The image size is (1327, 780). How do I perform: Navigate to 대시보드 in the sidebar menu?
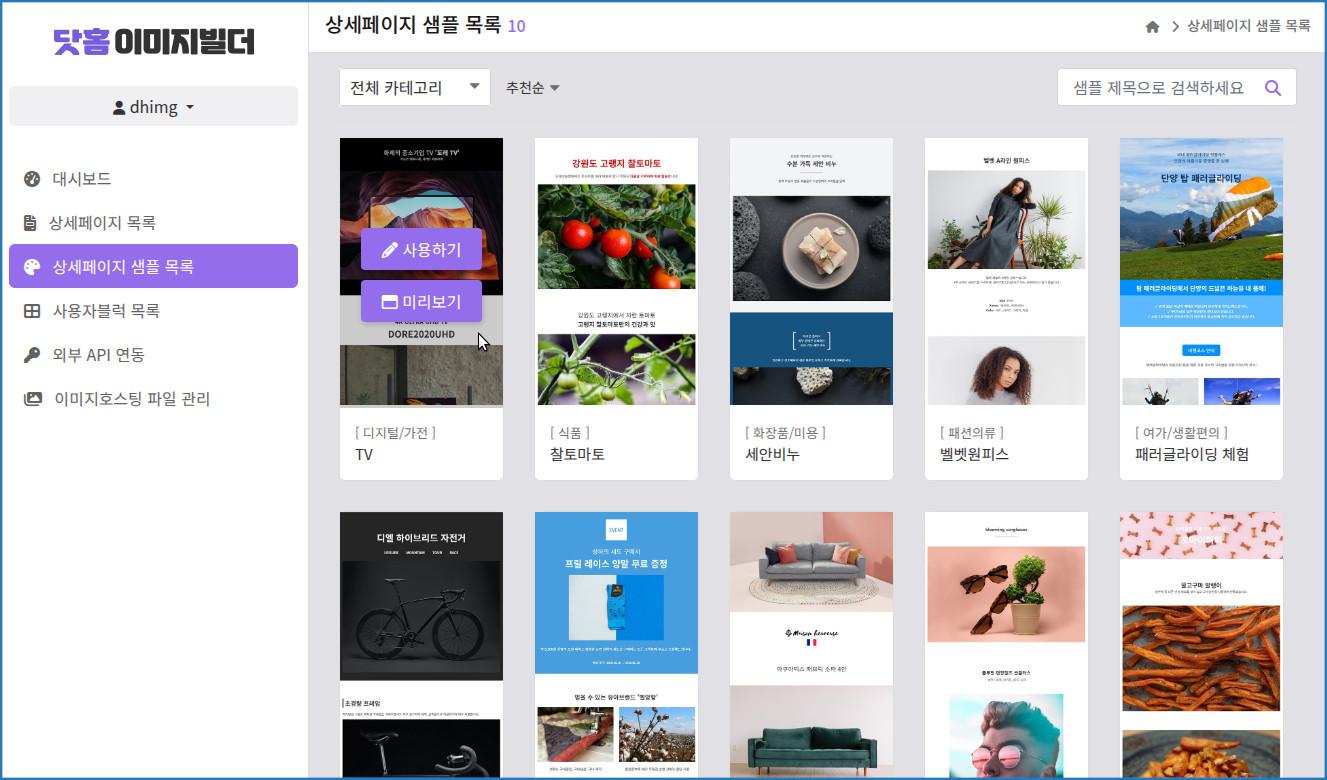coord(83,178)
